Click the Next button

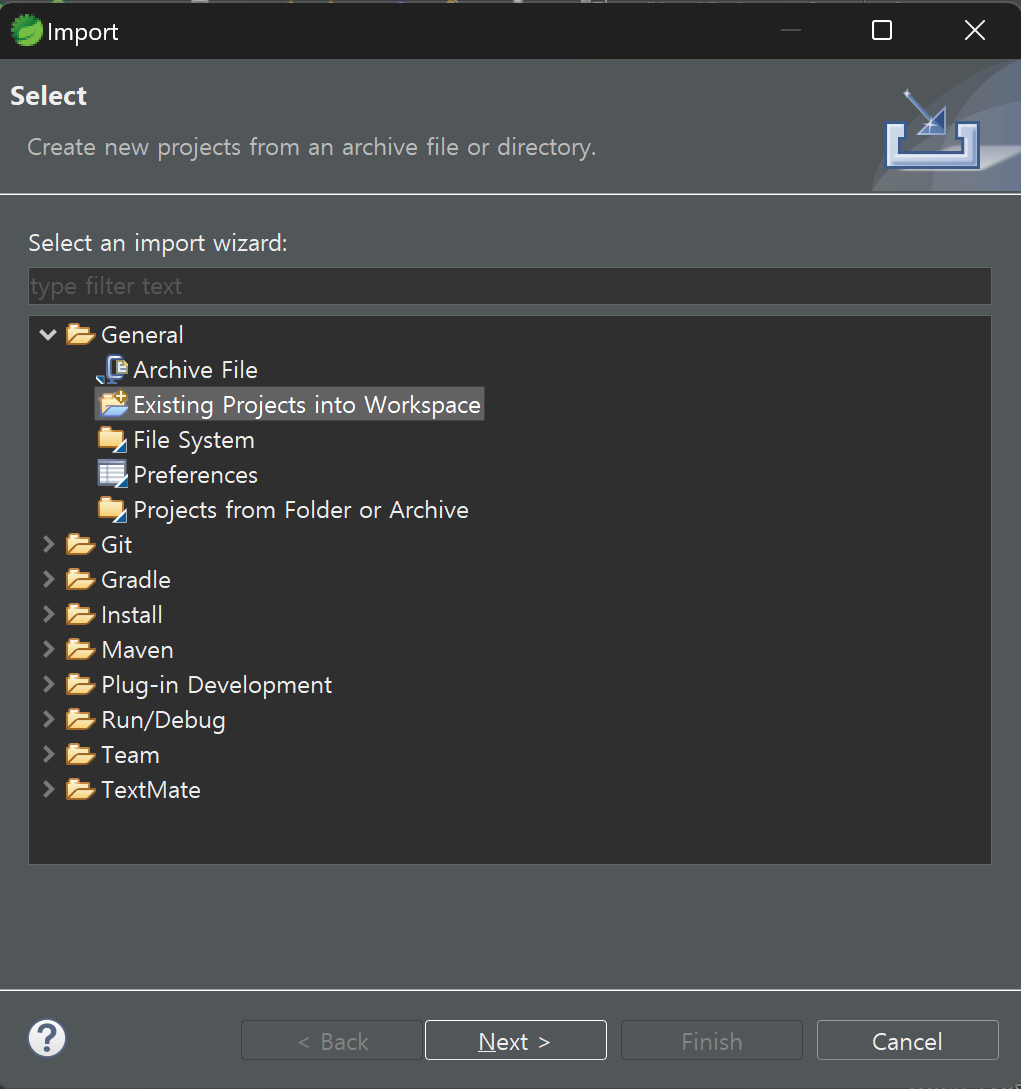(x=515, y=1040)
